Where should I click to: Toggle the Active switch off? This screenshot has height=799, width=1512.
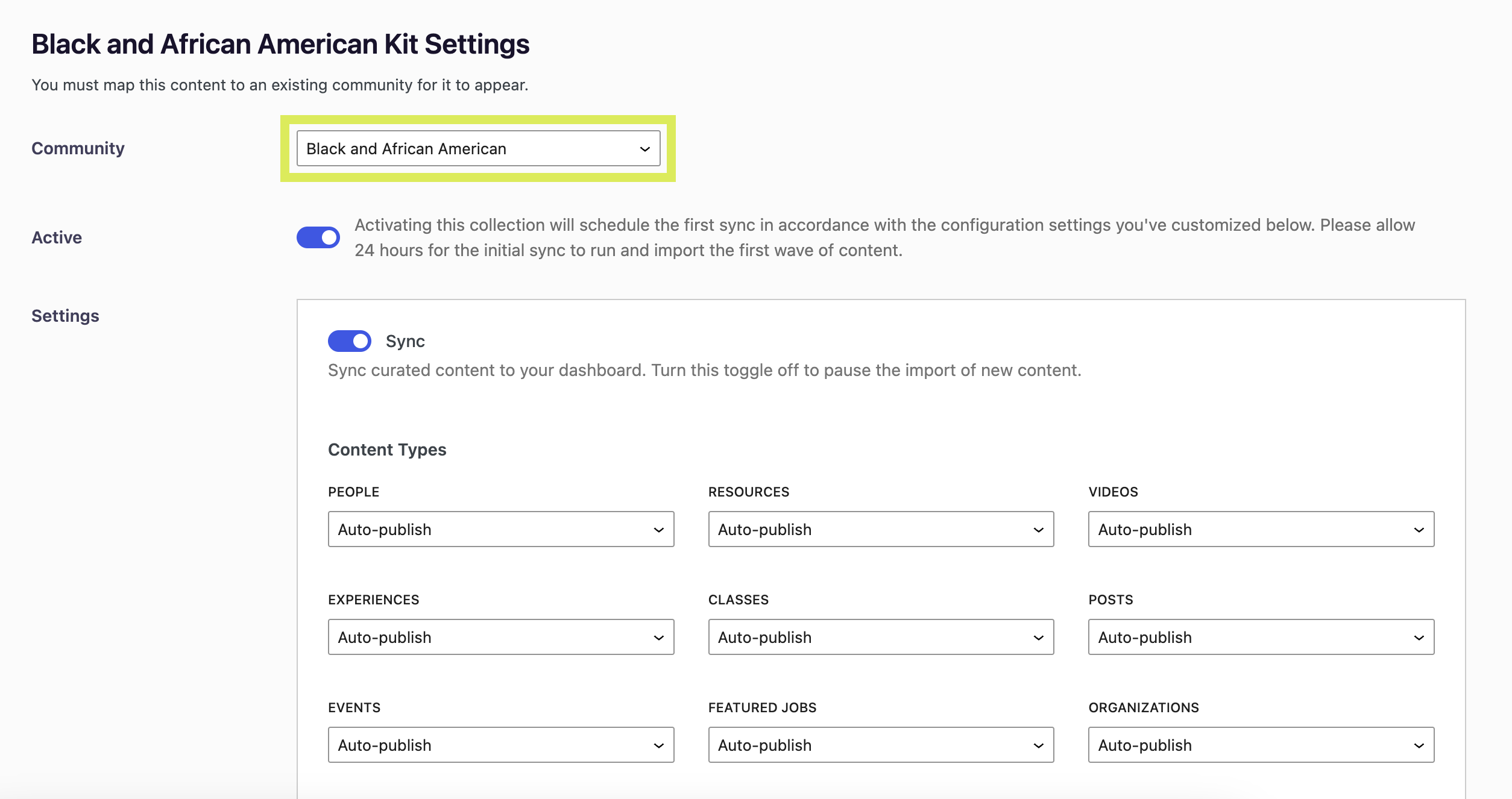tap(318, 237)
